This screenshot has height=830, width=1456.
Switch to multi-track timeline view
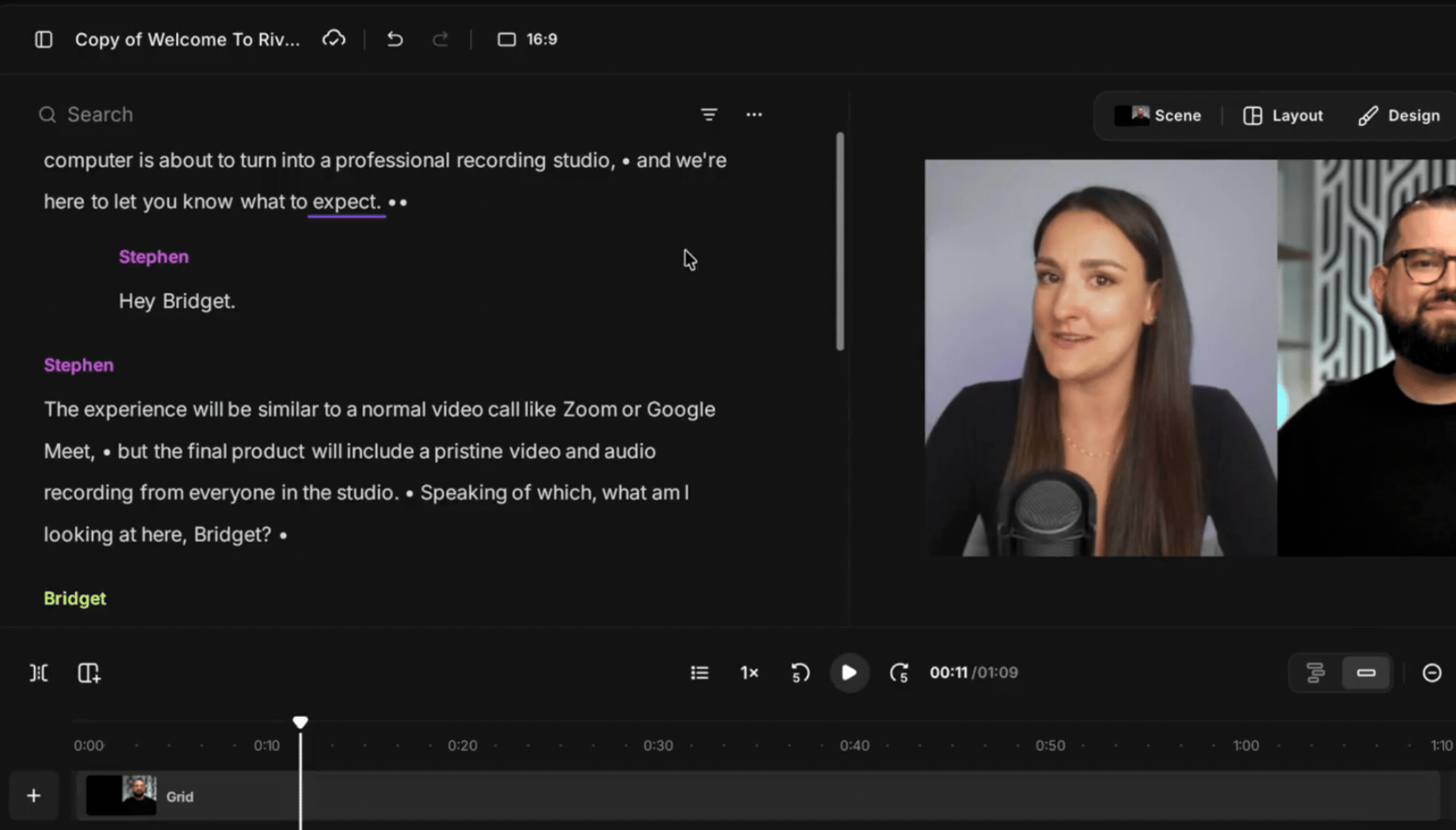pyautogui.click(x=1315, y=672)
